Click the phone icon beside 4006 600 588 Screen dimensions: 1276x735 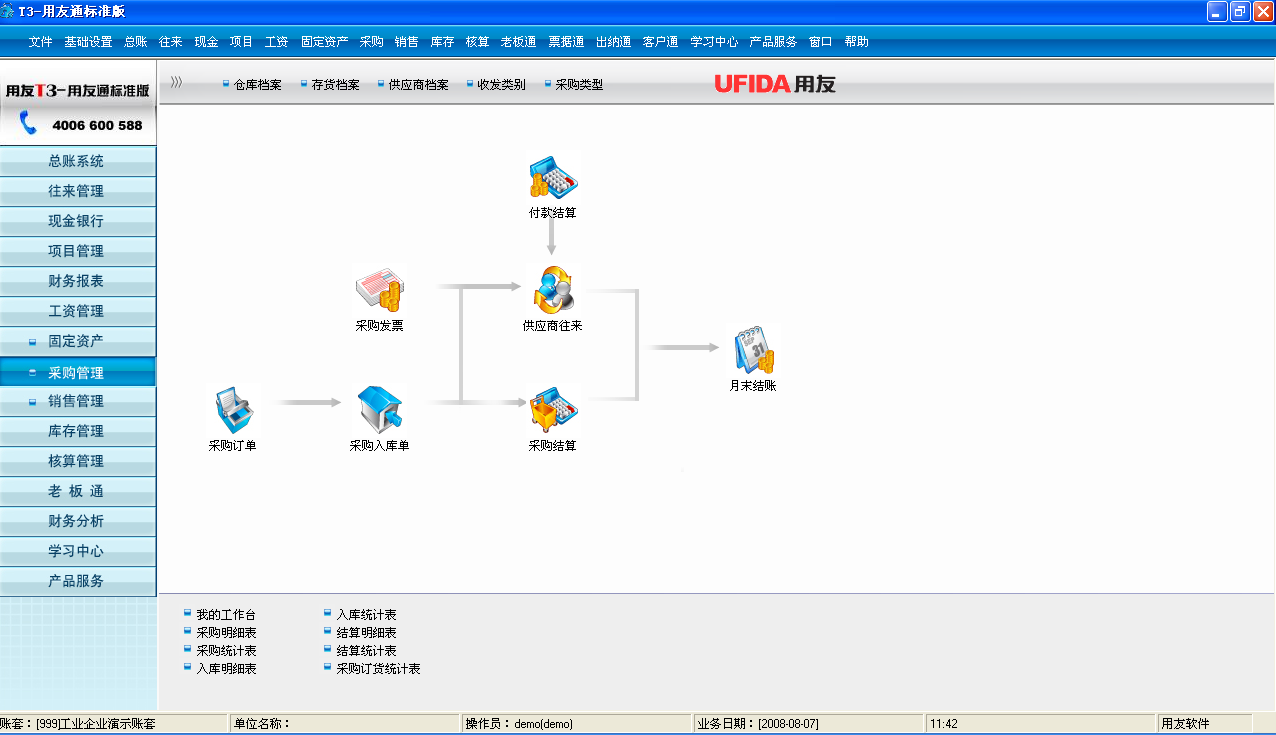[28, 124]
